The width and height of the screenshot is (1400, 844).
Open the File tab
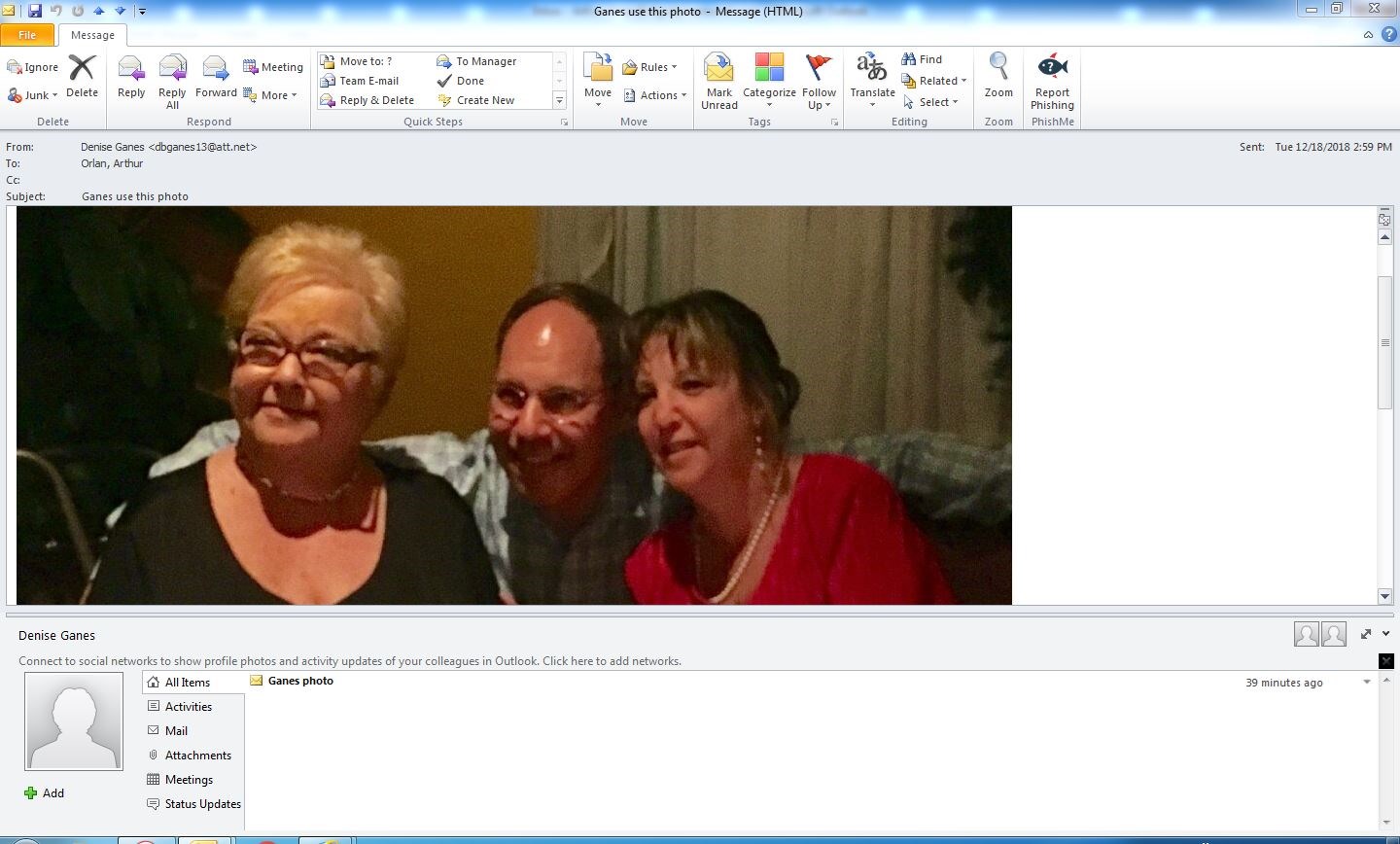click(x=27, y=35)
